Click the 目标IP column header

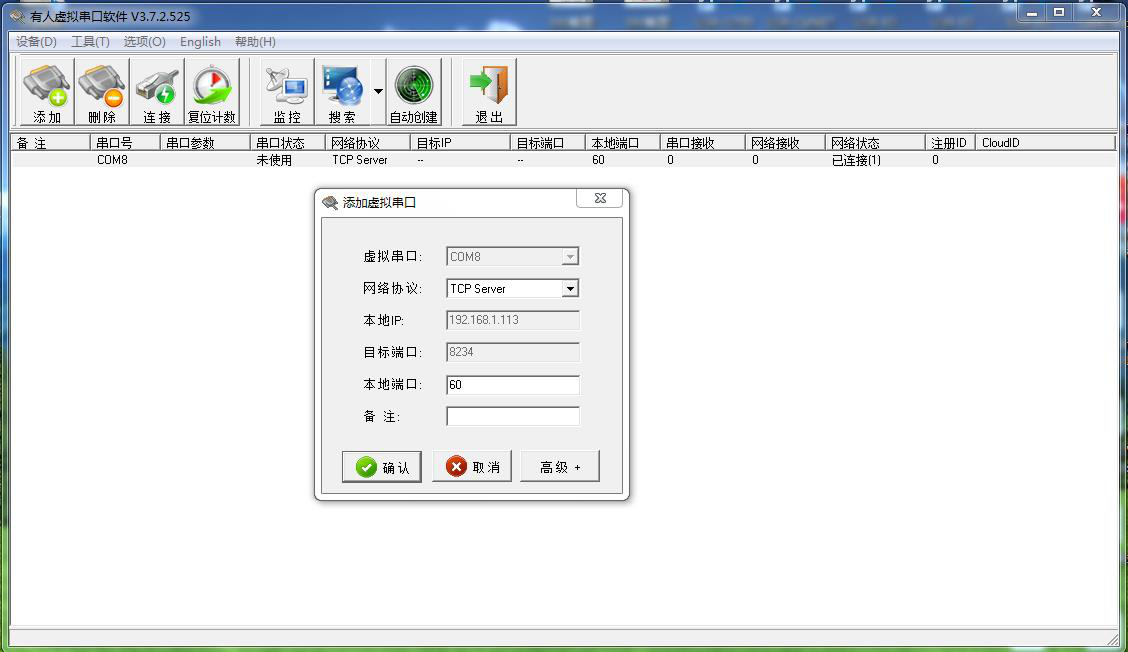(460, 142)
